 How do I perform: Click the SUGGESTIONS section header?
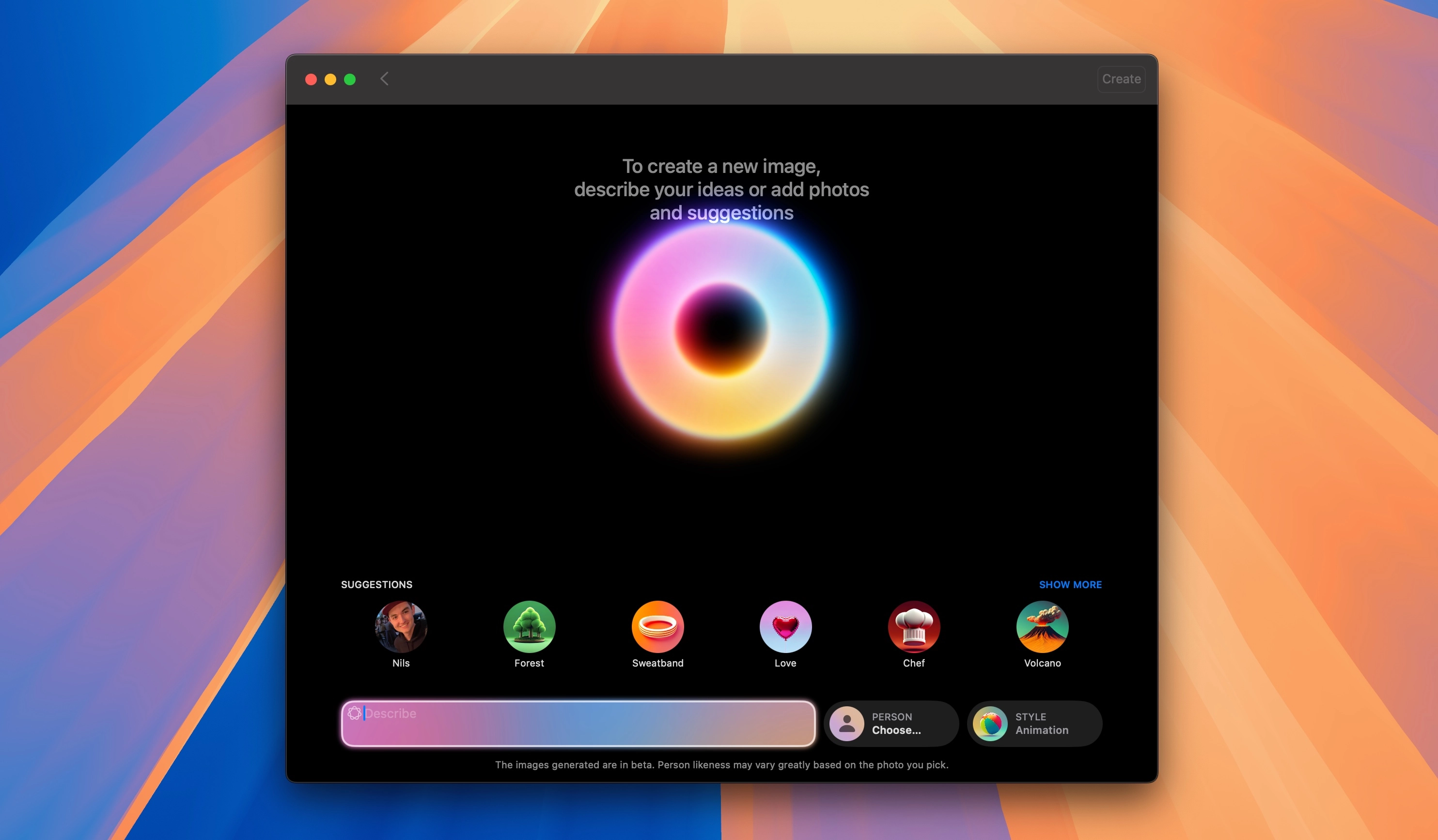(376, 584)
